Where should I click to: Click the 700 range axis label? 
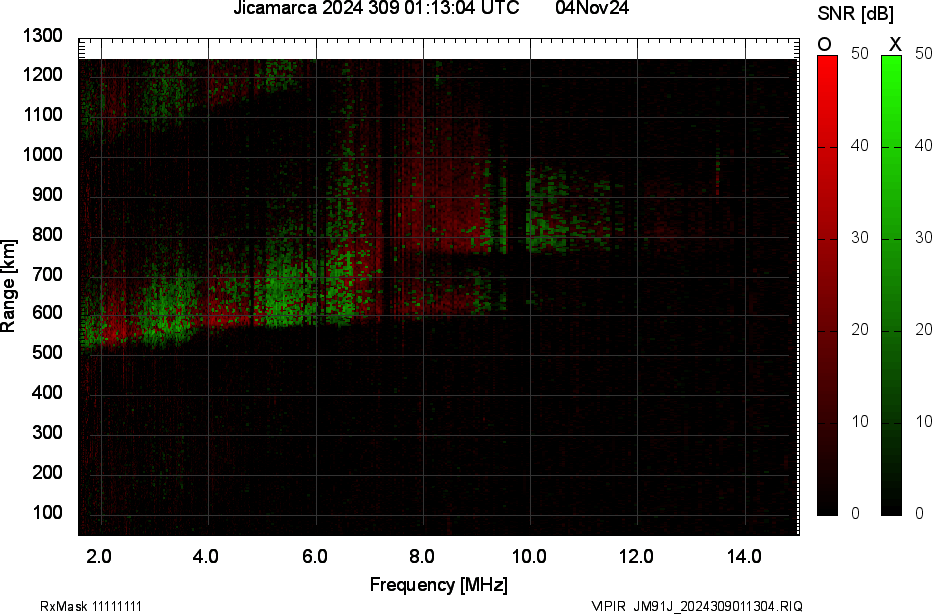[x=47, y=274]
